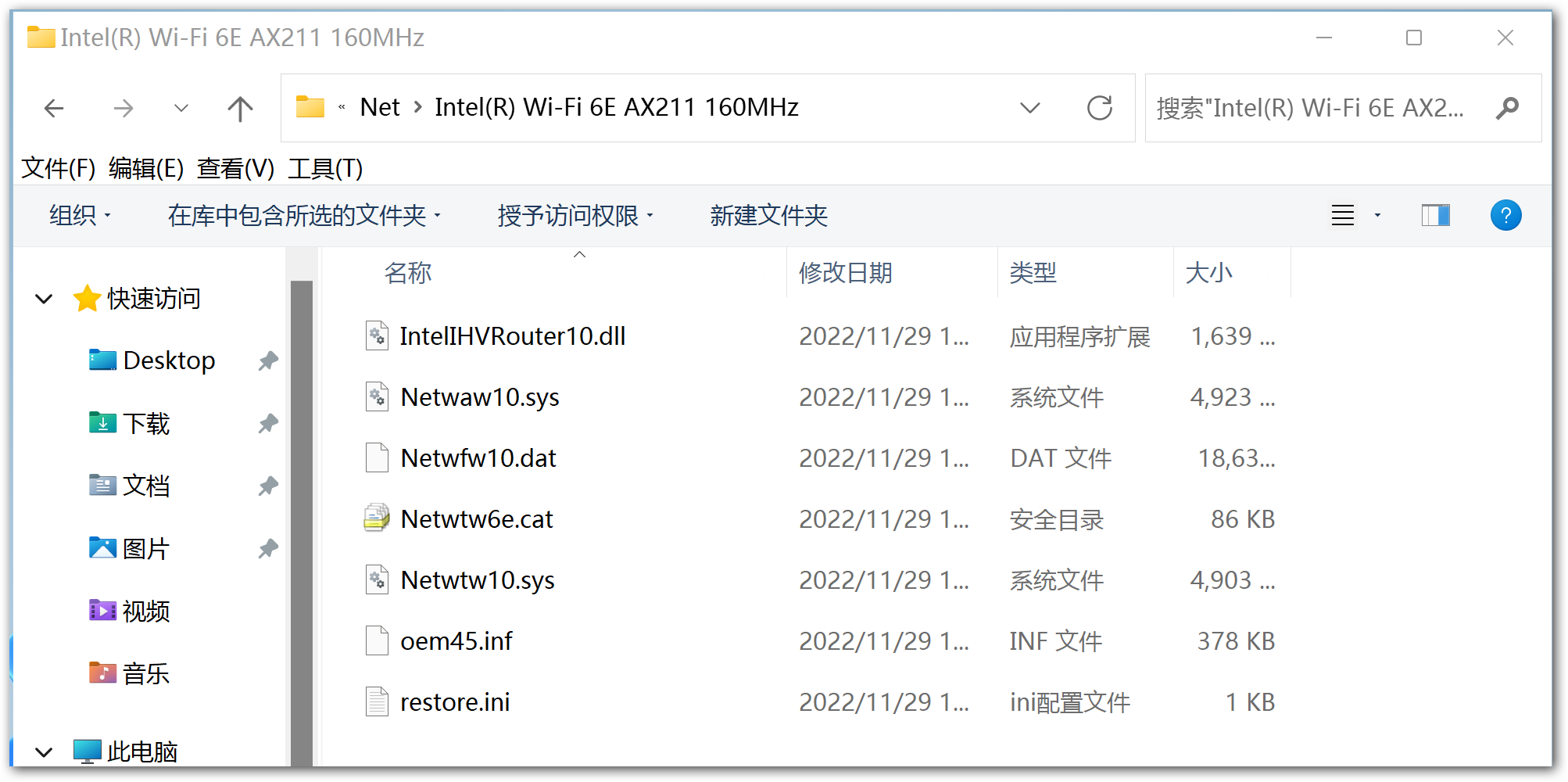
Task: Click the folder icon in the address bar
Action: pyautogui.click(x=310, y=107)
